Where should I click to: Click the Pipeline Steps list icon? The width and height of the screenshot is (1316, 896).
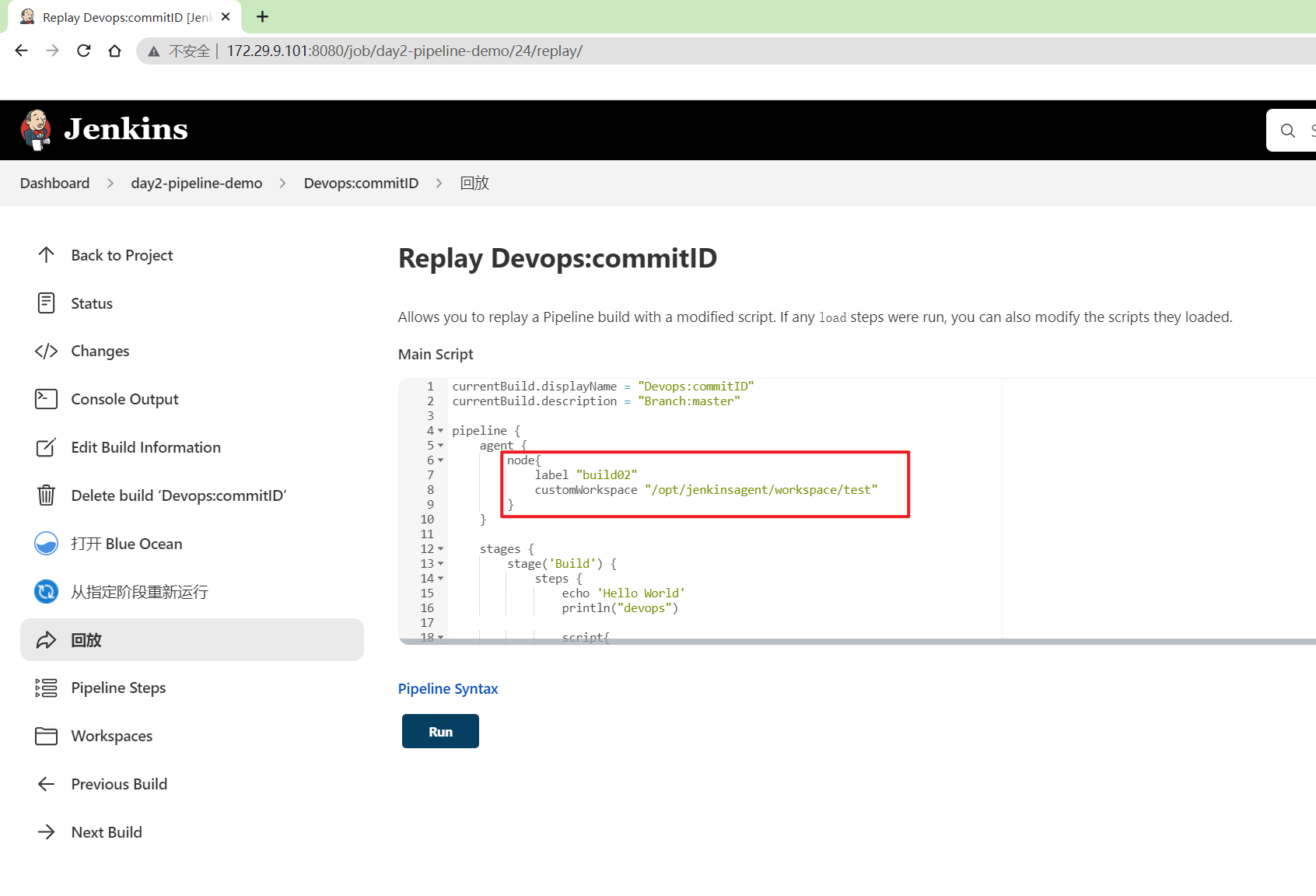[46, 688]
